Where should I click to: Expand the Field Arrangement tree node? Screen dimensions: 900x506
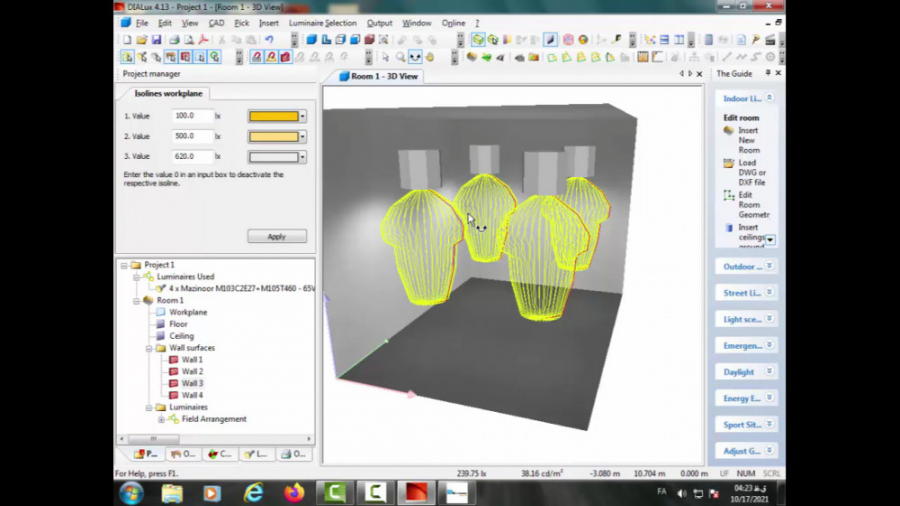click(161, 419)
